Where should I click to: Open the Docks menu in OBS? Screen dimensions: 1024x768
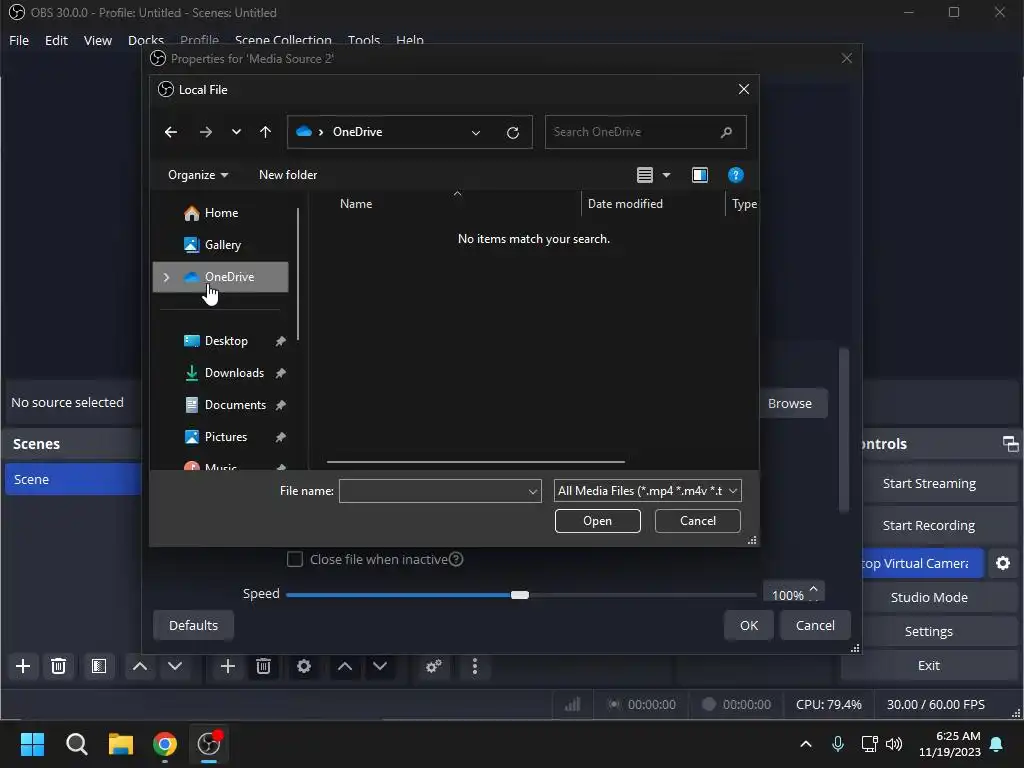(x=146, y=40)
